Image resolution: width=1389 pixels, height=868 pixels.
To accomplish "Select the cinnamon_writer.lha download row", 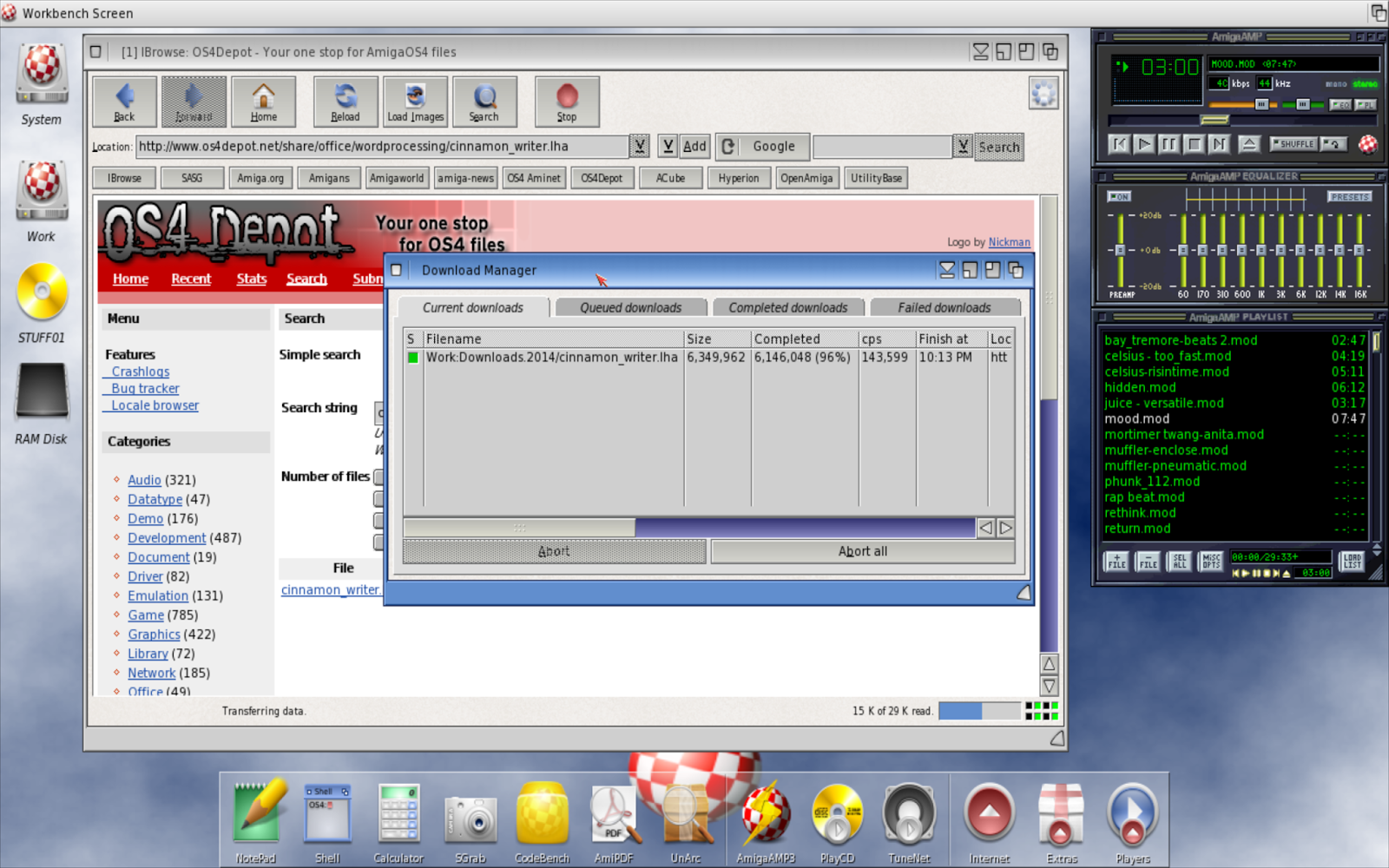I will click(708, 357).
